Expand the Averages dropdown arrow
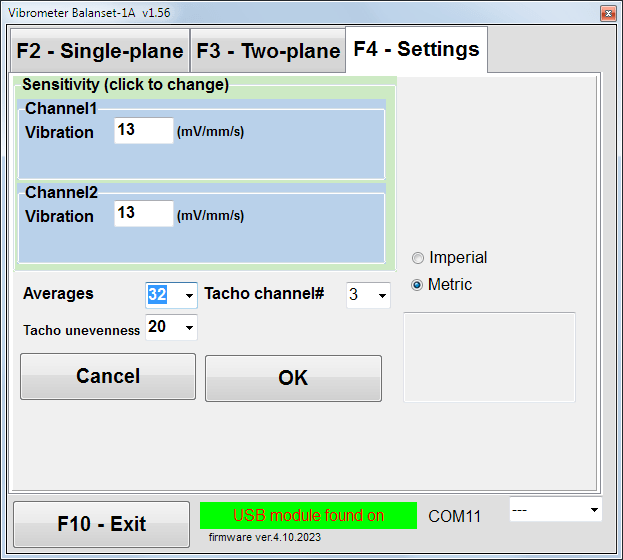Image resolution: width=623 pixels, height=560 pixels. tap(189, 295)
